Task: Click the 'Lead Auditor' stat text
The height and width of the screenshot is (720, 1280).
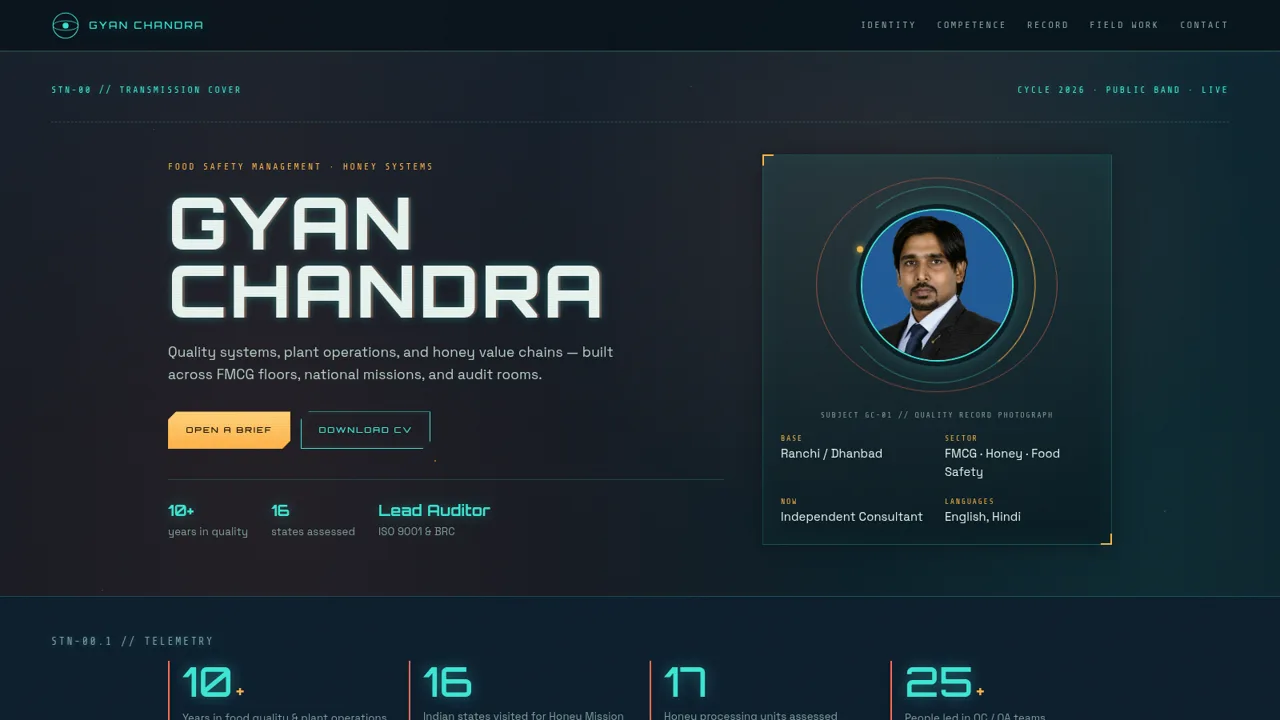Action: pyautogui.click(x=434, y=510)
